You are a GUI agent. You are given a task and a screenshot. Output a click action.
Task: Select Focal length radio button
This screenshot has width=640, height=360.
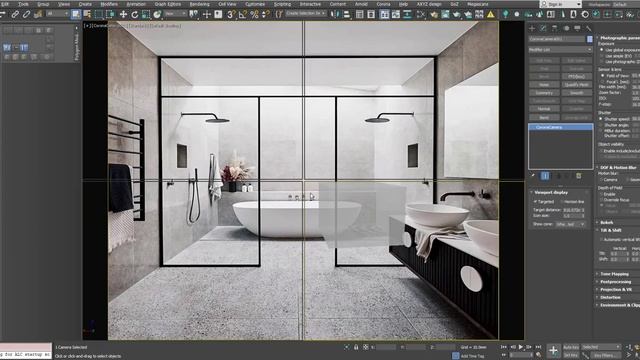pyautogui.click(x=602, y=82)
